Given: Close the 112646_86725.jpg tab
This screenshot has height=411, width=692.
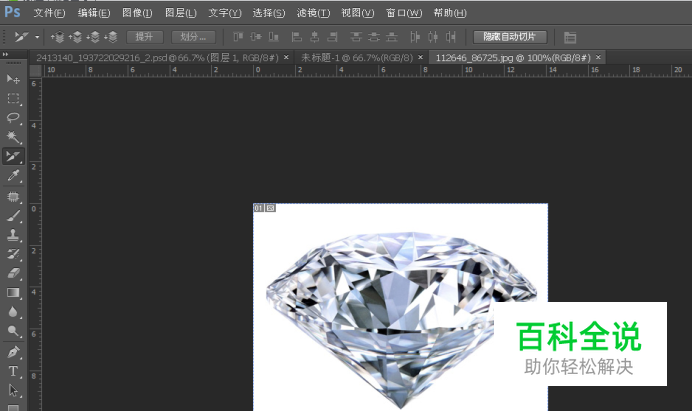Looking at the screenshot, I should pos(598,57).
